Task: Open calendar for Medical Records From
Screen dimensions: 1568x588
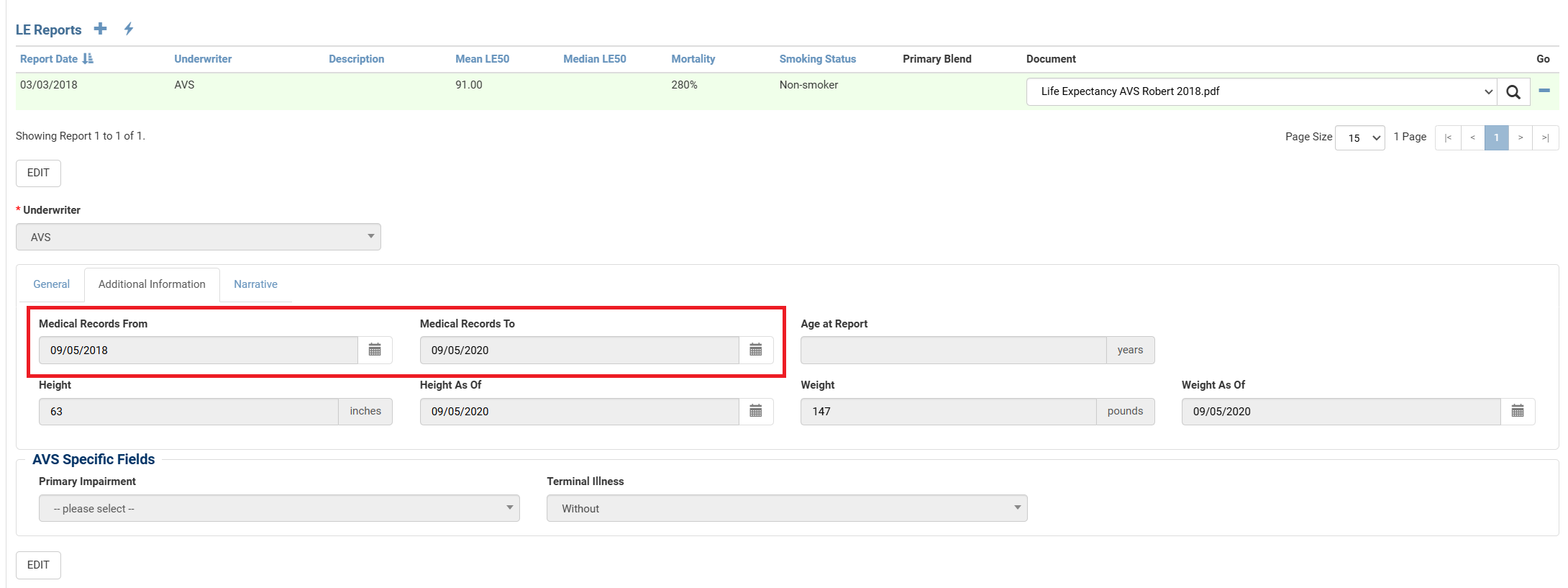Action: [375, 350]
